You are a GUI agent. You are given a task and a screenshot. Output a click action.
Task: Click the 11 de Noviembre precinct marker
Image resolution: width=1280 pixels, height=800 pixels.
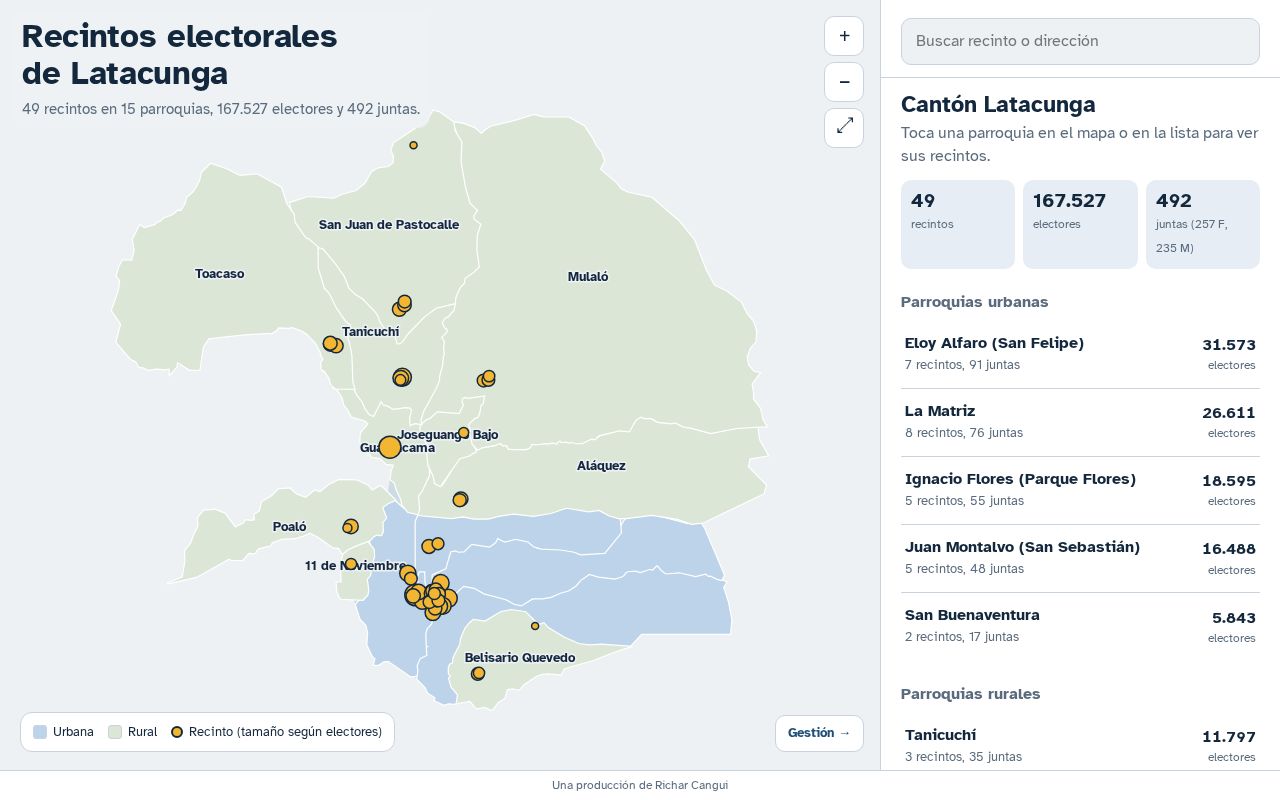[351, 564]
